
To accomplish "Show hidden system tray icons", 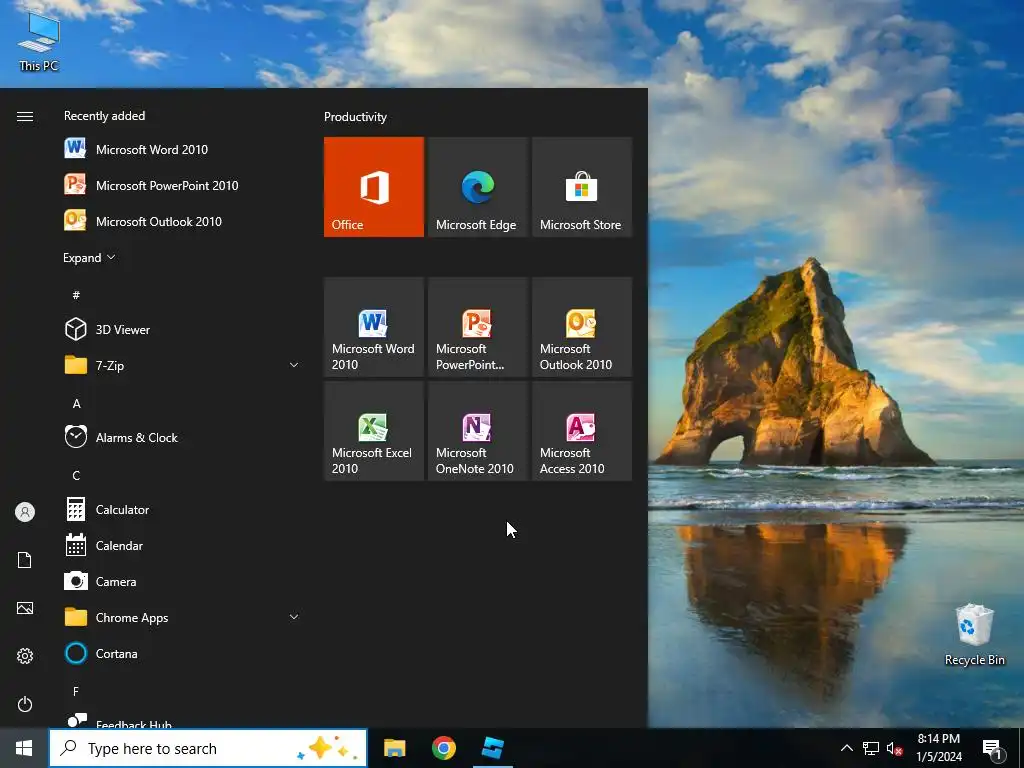I will pyautogui.click(x=846, y=748).
